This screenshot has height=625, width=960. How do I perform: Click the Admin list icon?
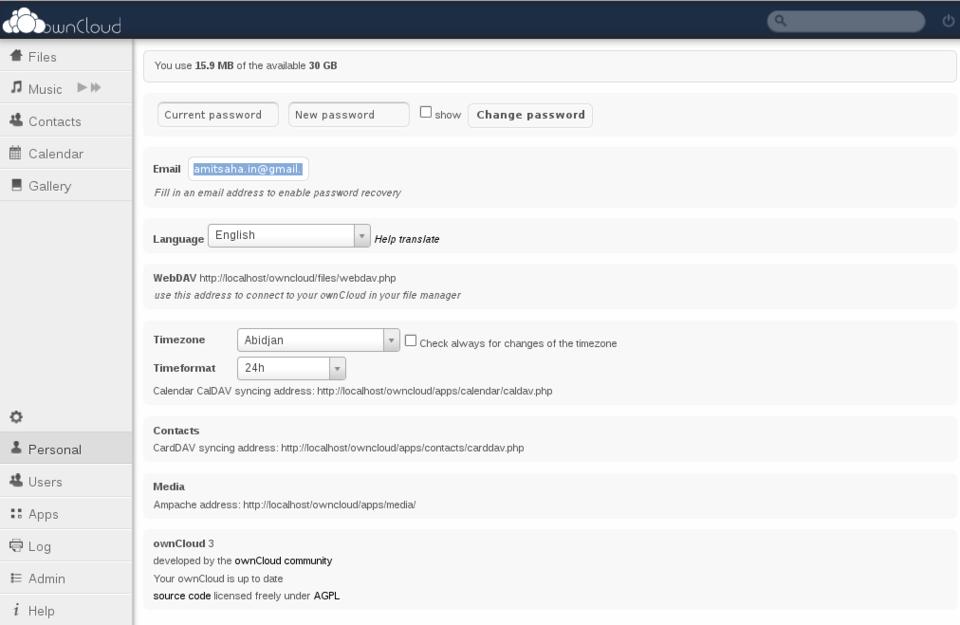point(17,578)
